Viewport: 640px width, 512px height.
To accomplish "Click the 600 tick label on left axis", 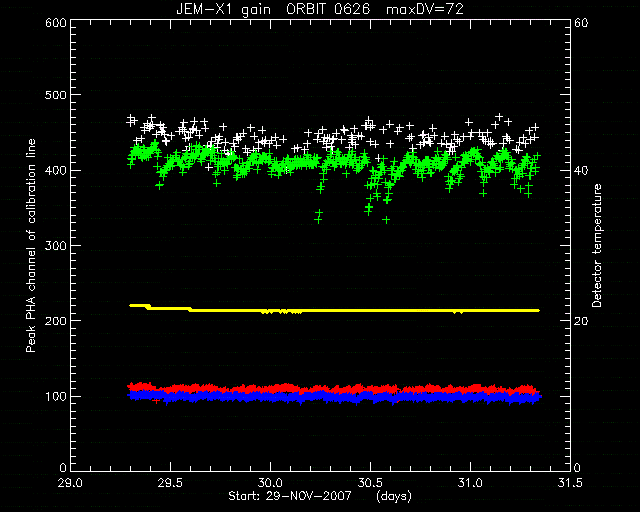I will pyautogui.click(x=56, y=23).
